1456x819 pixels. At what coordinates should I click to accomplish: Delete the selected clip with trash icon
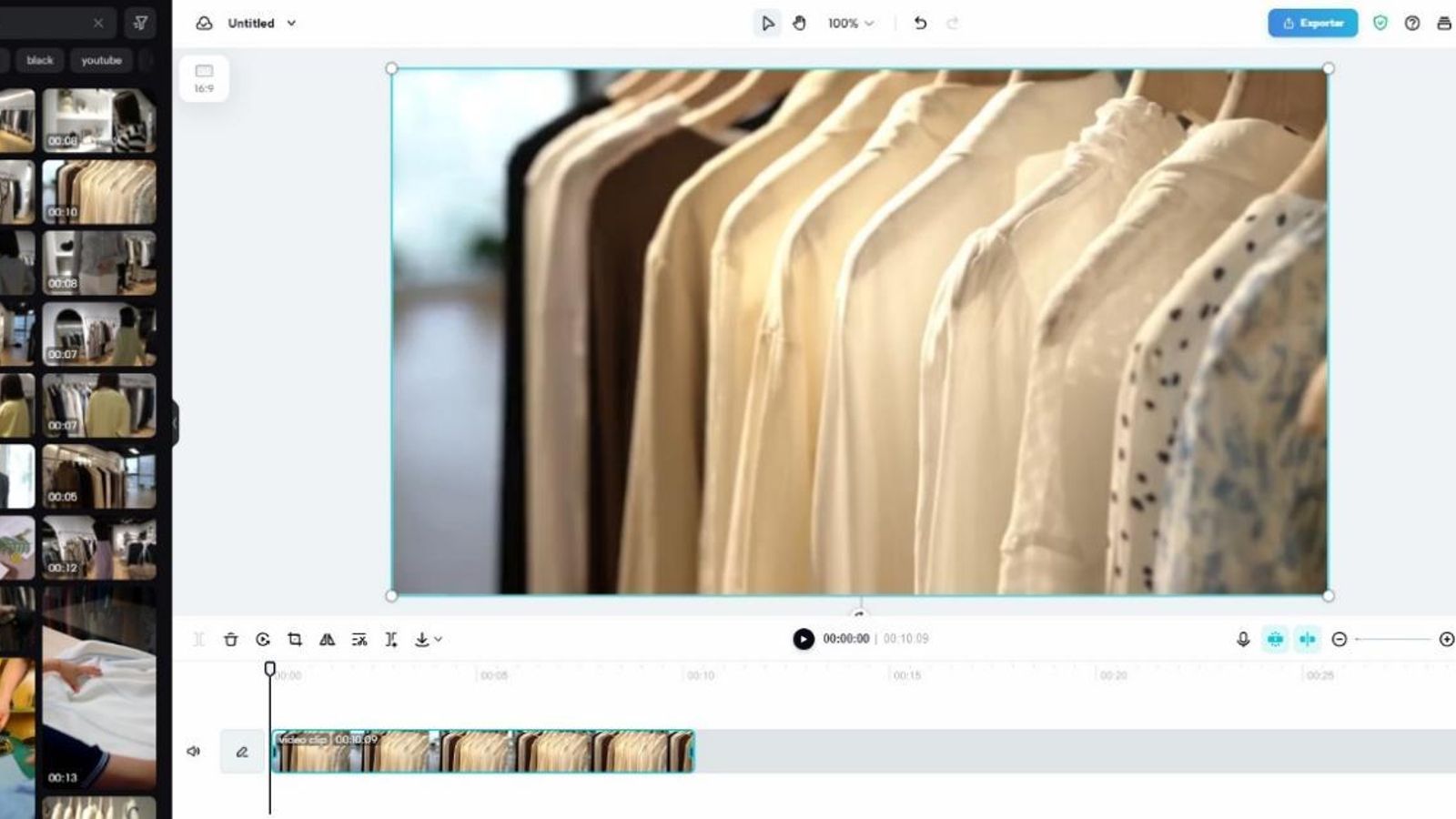[231, 640]
